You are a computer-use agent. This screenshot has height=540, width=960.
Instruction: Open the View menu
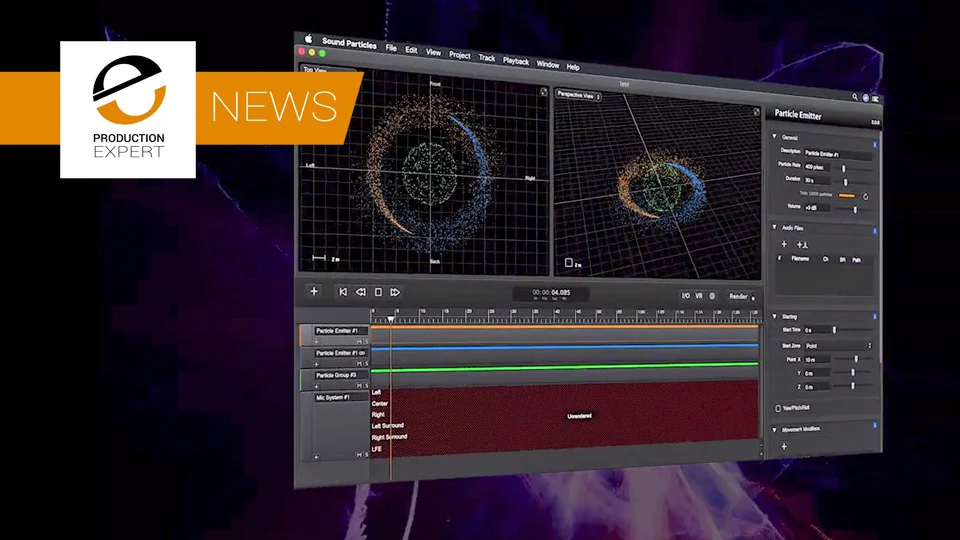point(433,53)
